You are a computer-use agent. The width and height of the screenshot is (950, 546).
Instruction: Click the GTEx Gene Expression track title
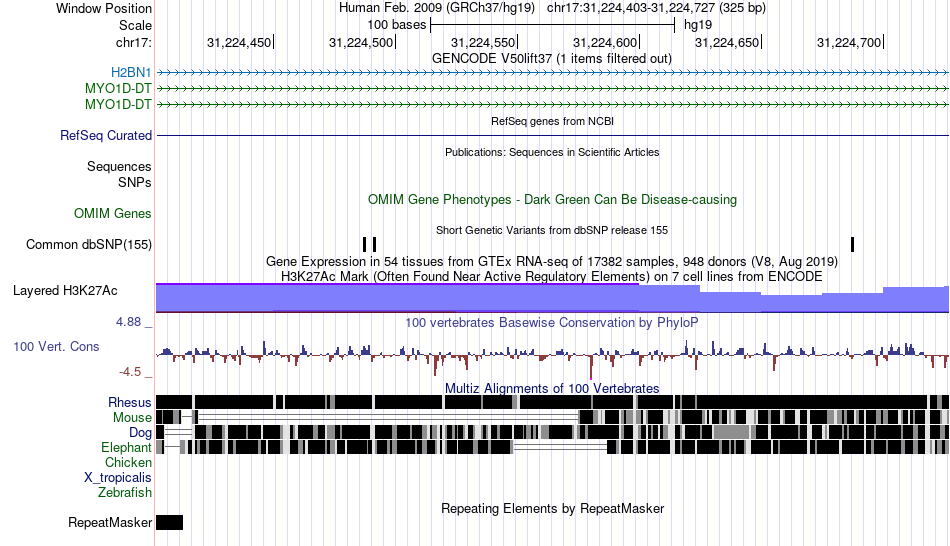552,262
